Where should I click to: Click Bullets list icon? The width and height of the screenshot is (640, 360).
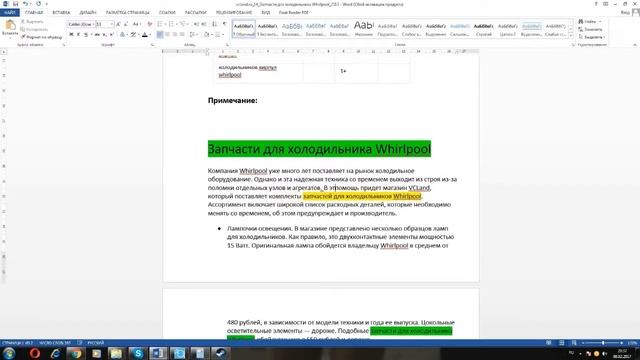[160, 24]
